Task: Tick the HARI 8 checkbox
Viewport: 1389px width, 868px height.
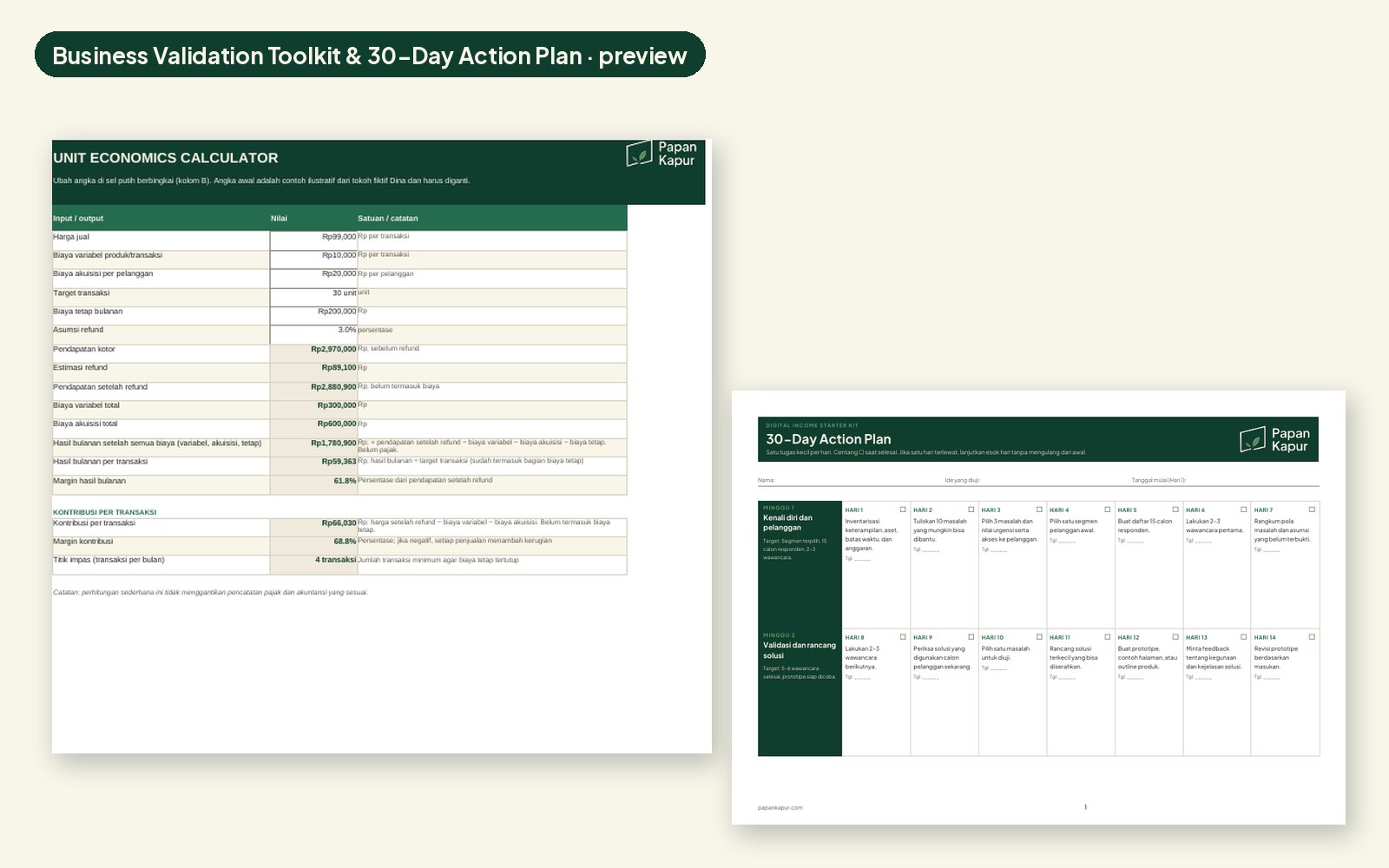Action: tap(903, 637)
